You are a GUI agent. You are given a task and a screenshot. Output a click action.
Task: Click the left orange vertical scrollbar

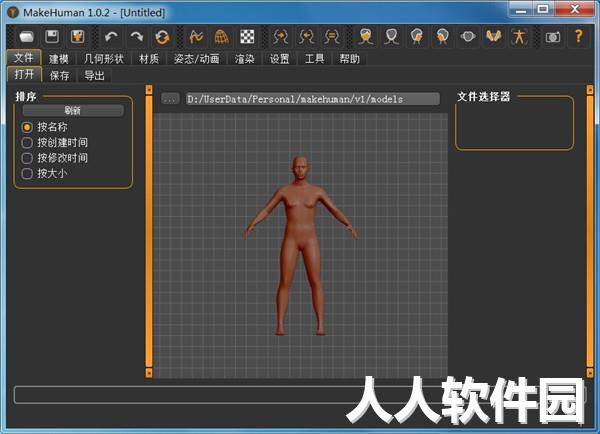149,232
